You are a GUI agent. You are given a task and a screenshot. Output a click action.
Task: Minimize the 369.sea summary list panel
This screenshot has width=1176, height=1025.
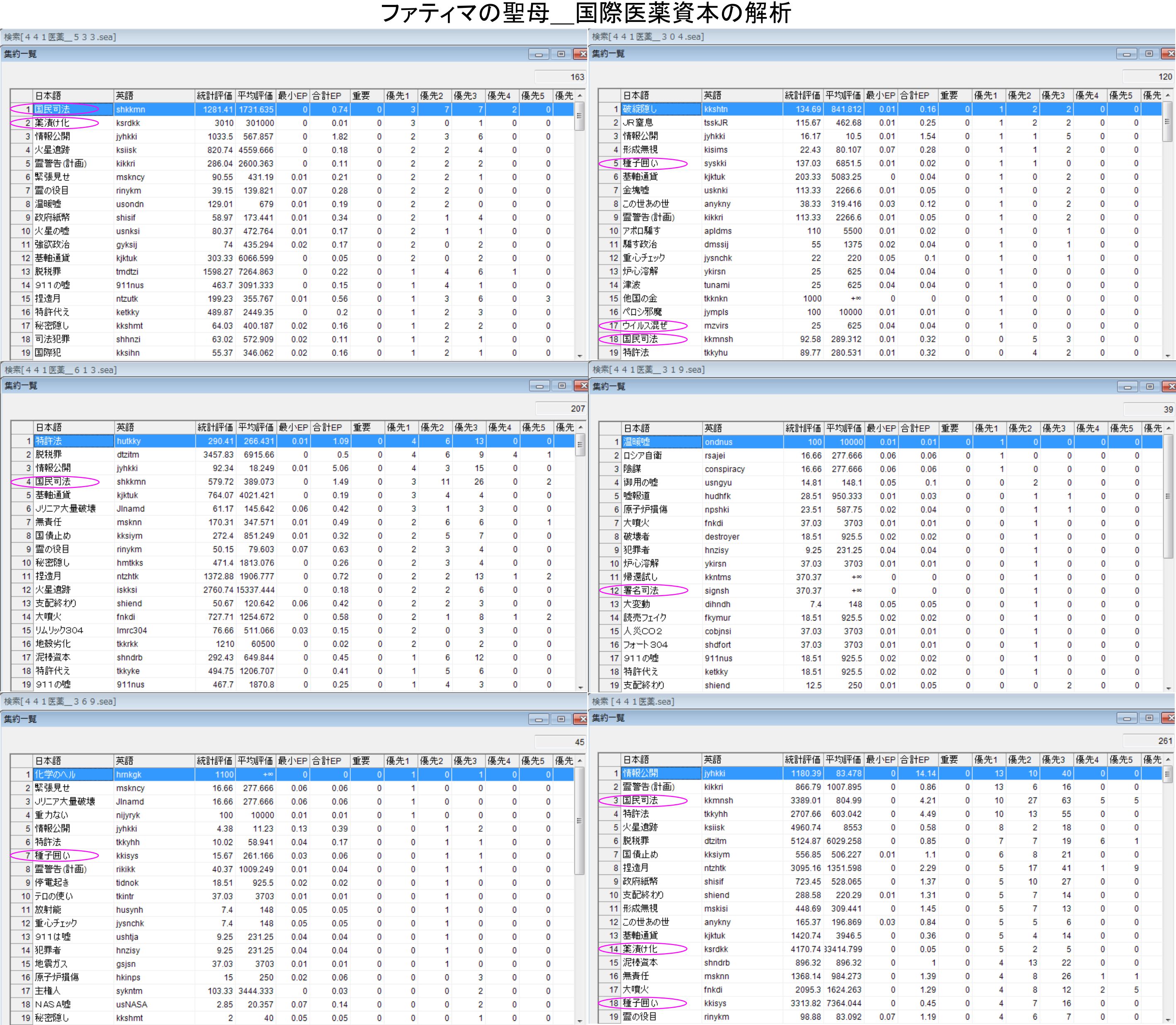539,719
